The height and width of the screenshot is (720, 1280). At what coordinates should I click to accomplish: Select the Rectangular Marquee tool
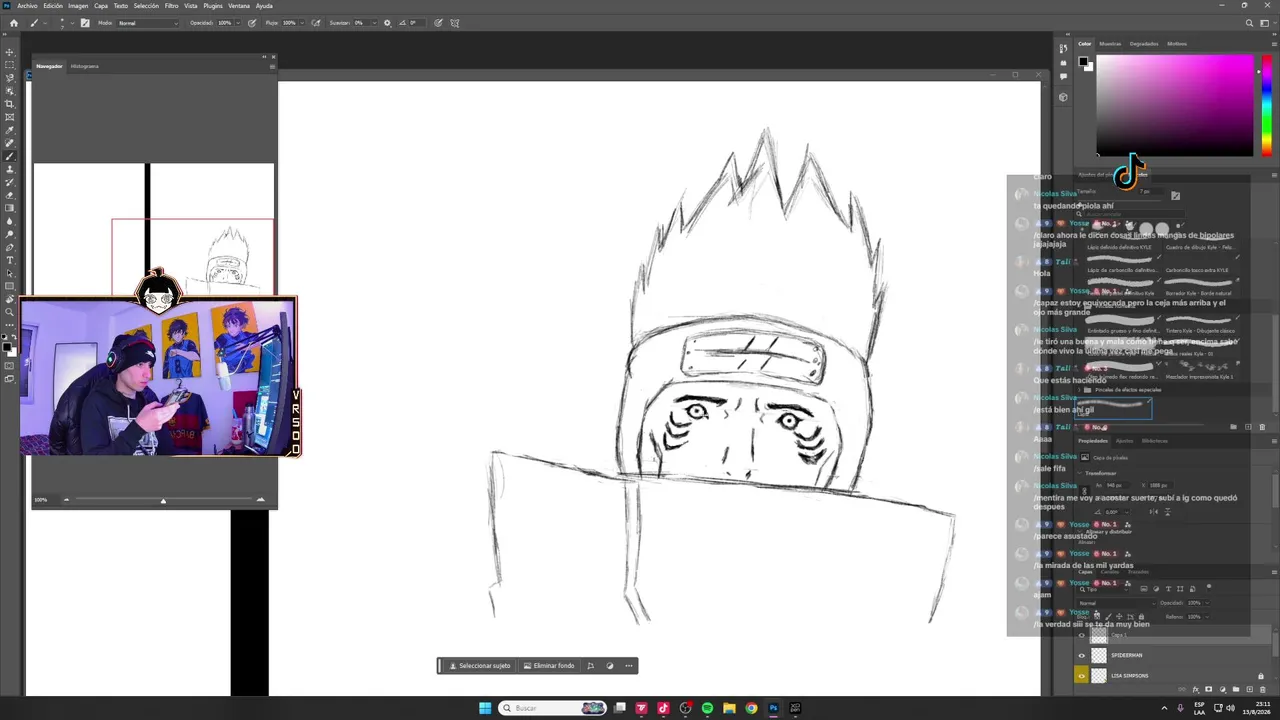pyautogui.click(x=10, y=65)
